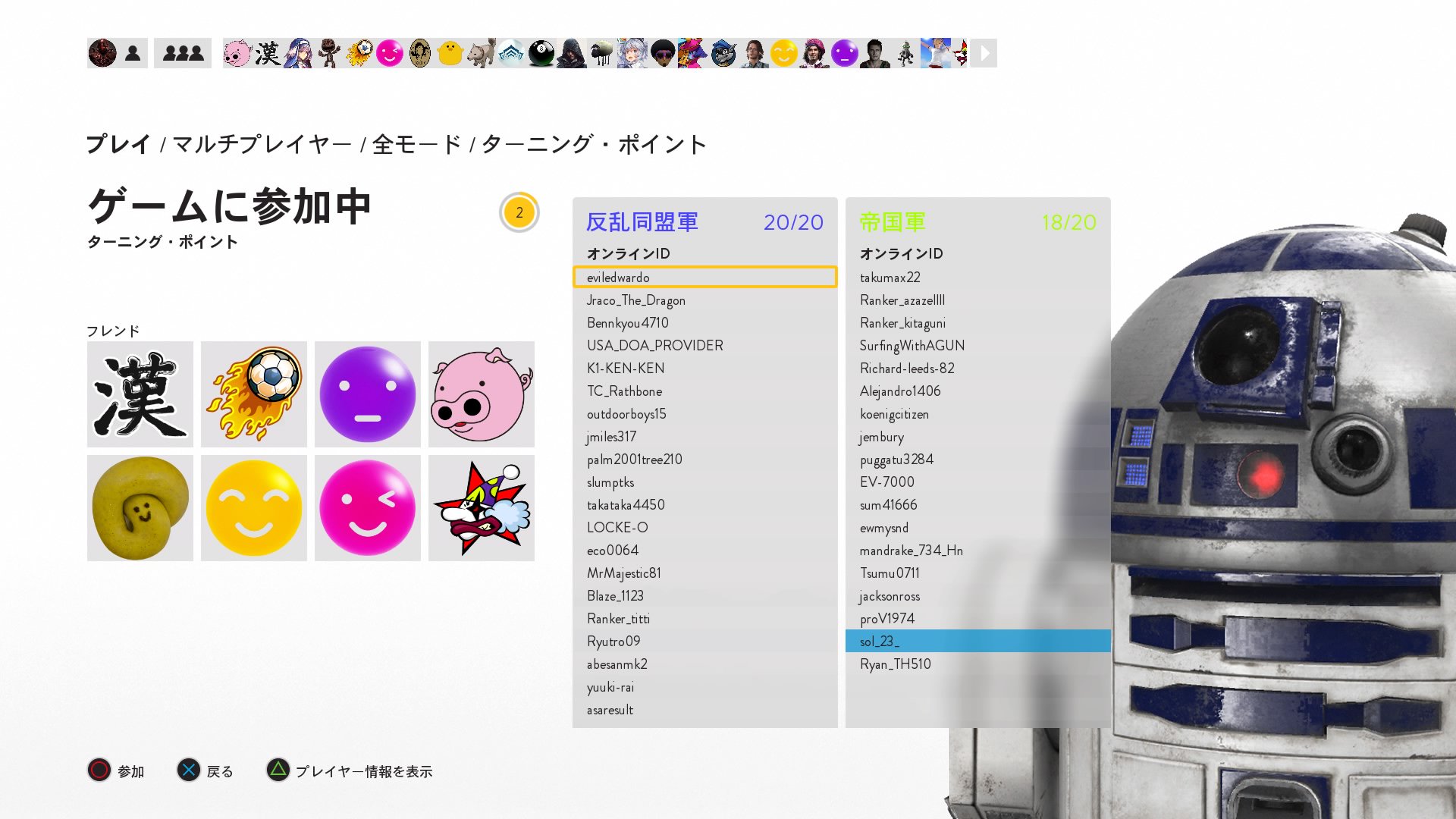Click the cross button icon for 戻る
This screenshot has height=819, width=1456.
tap(189, 770)
